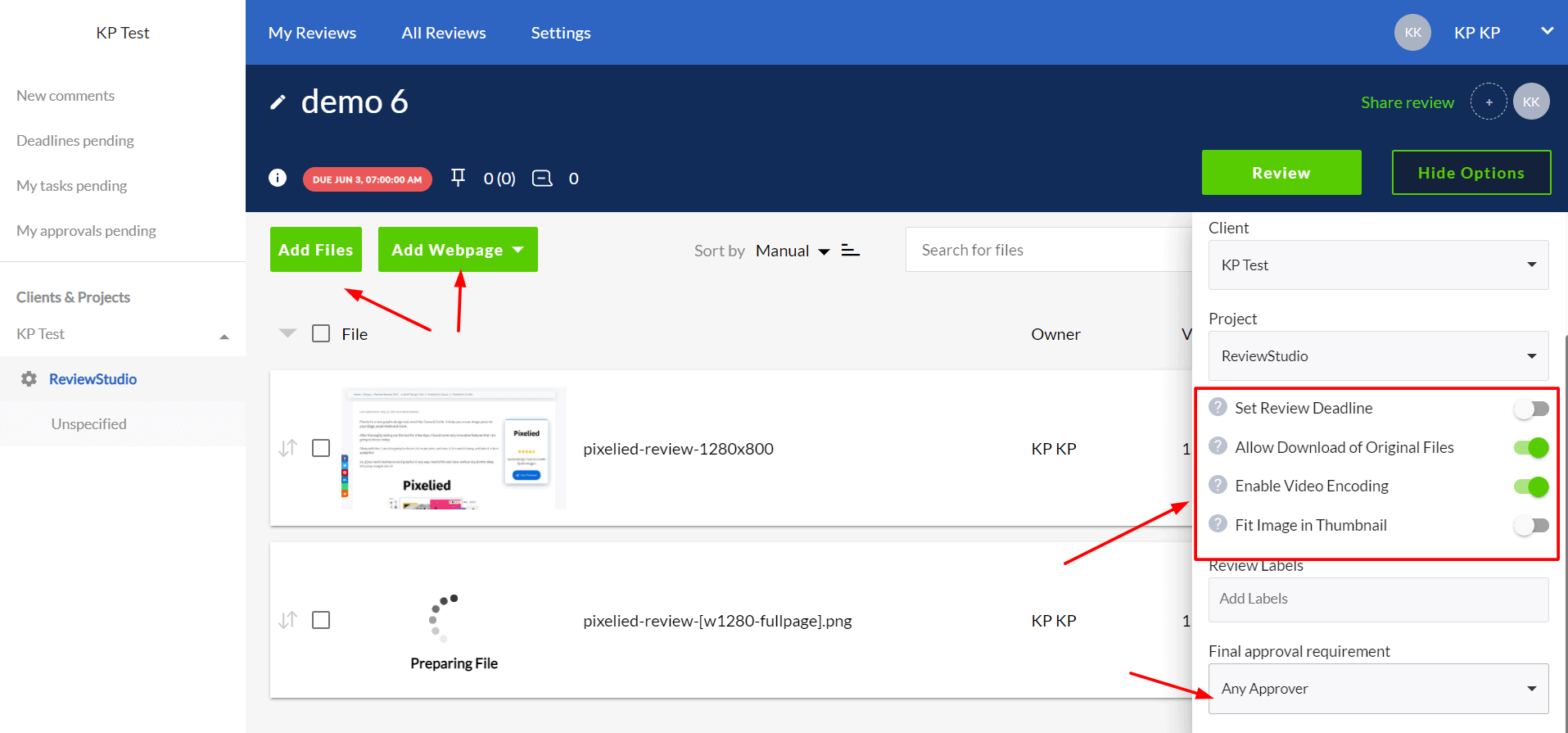Click the pencil edit icon beside demo 6
Viewport: 1568px width, 733px height.
coord(278,102)
